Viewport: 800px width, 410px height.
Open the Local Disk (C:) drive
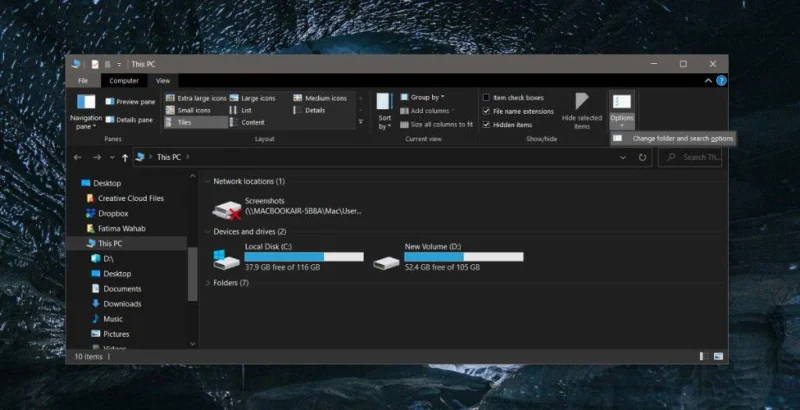pyautogui.click(x=288, y=257)
